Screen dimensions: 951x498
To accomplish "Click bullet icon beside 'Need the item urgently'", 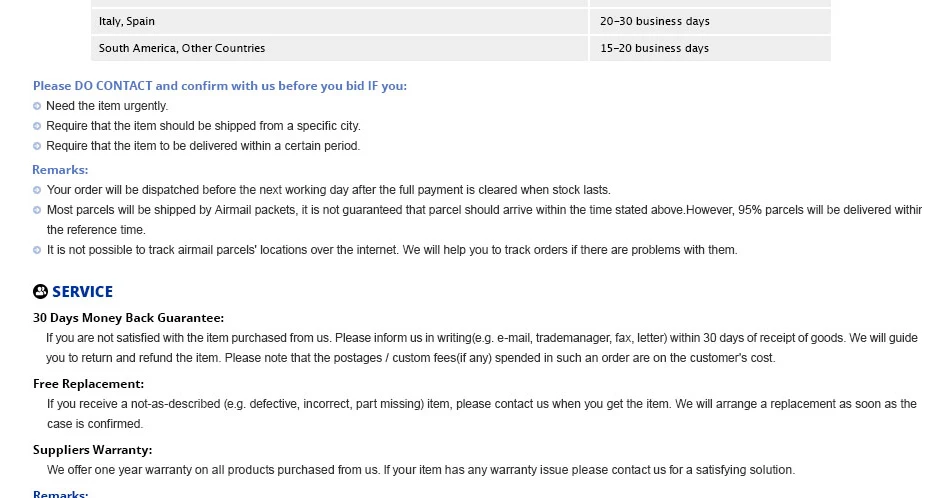I will pyautogui.click(x=37, y=106).
